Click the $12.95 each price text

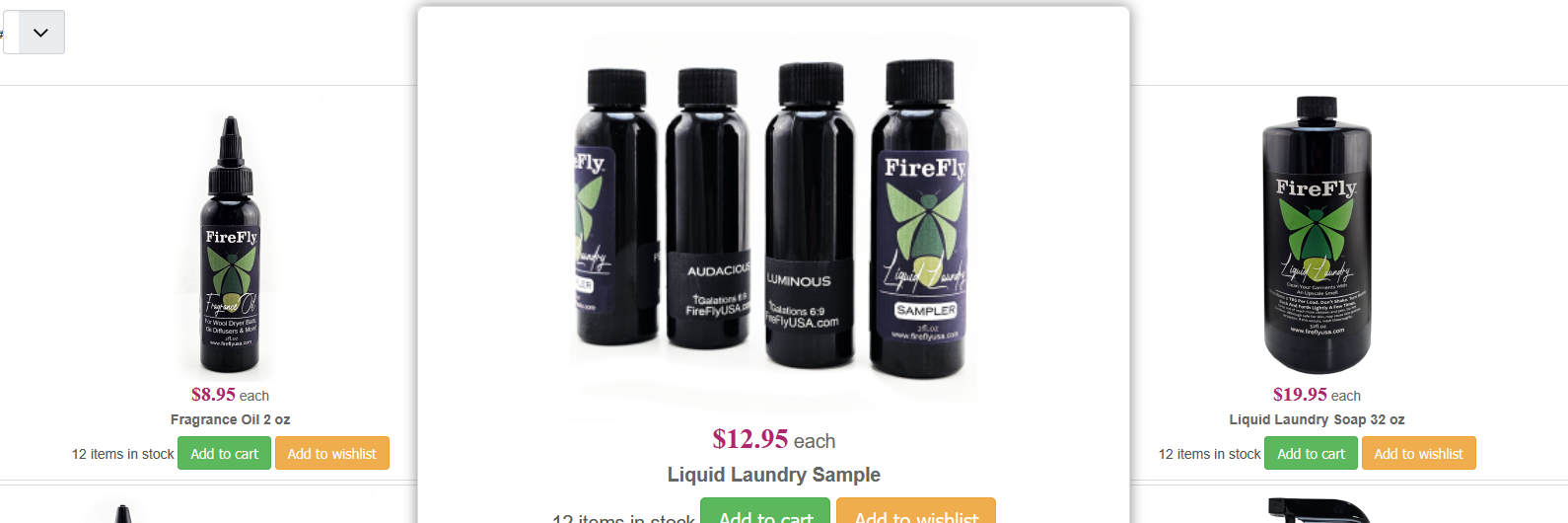coord(774,439)
